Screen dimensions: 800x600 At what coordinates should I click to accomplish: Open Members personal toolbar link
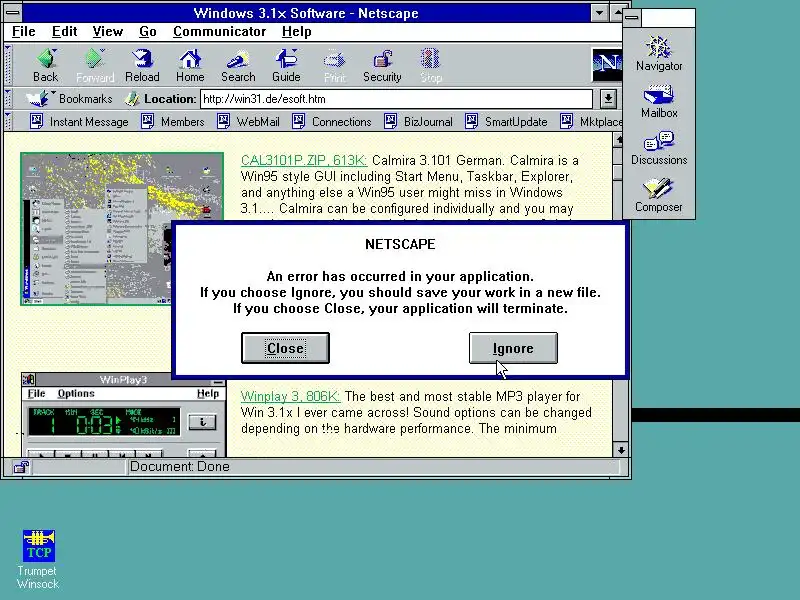173,121
